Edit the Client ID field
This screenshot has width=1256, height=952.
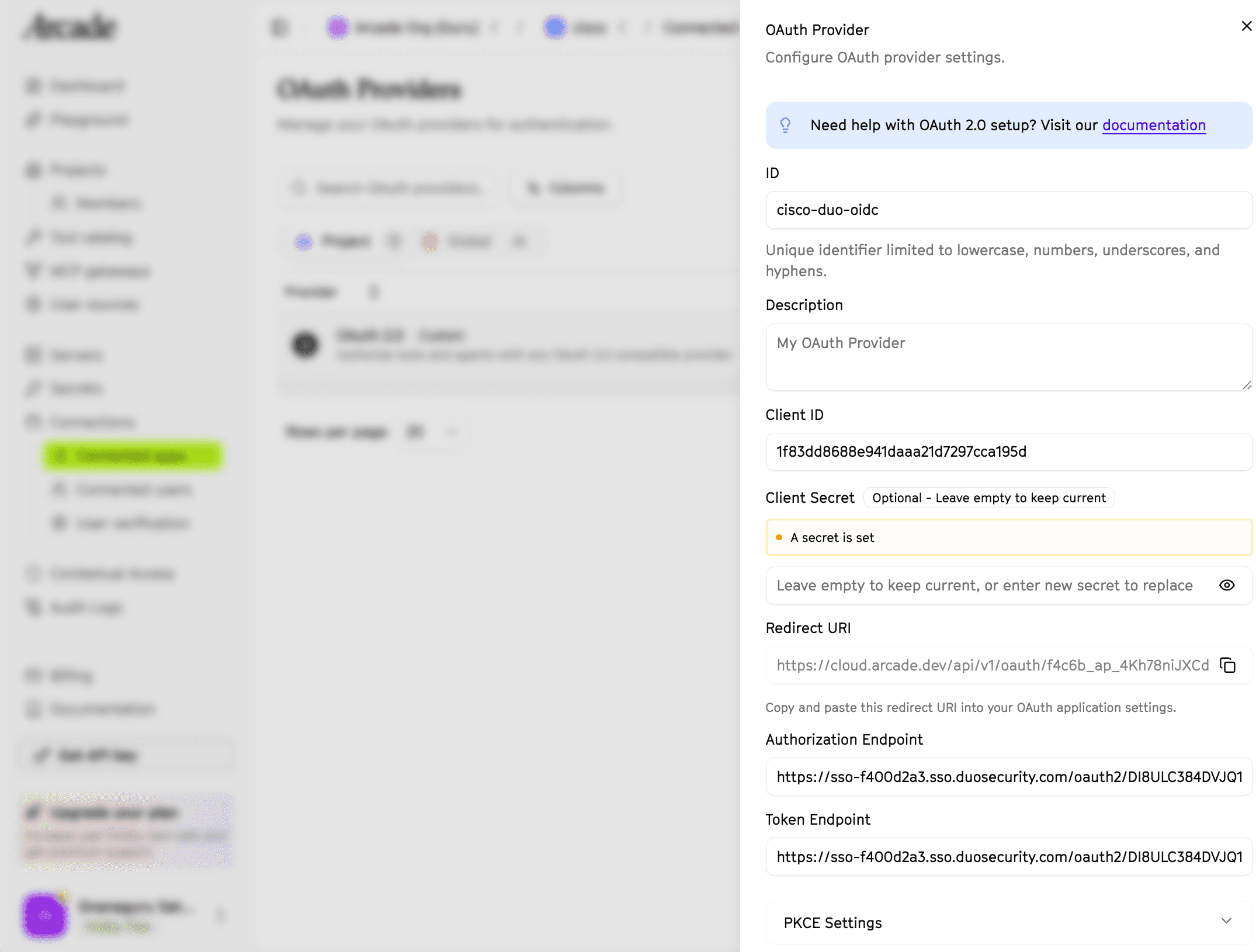(x=1009, y=452)
